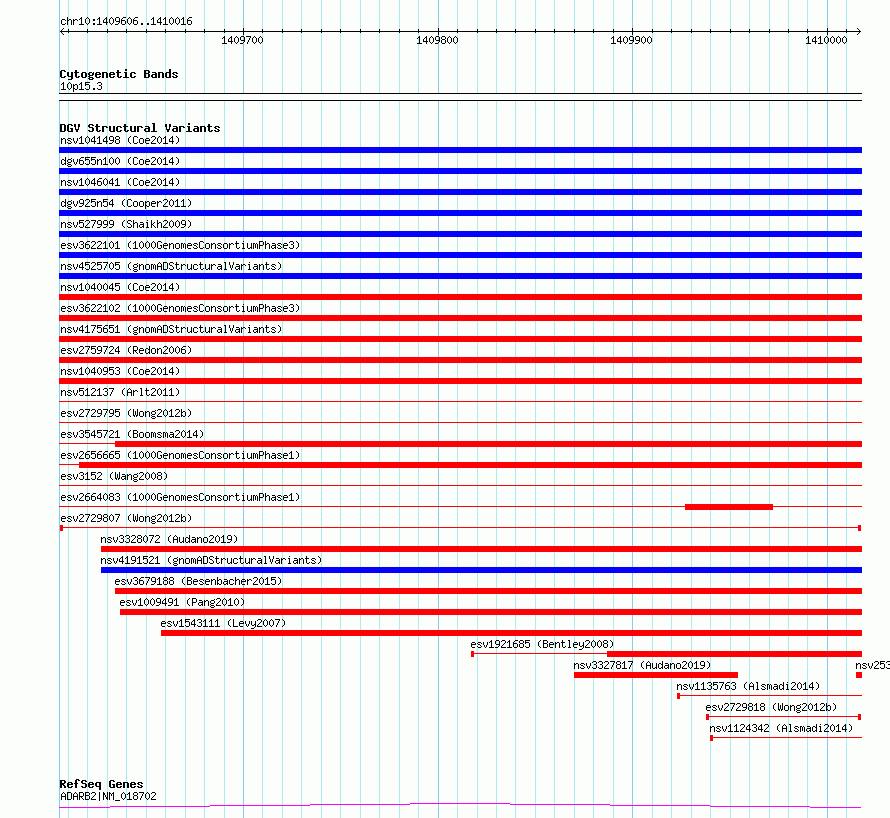
Task: Click ruler position 1410000
Action: [x=826, y=40]
